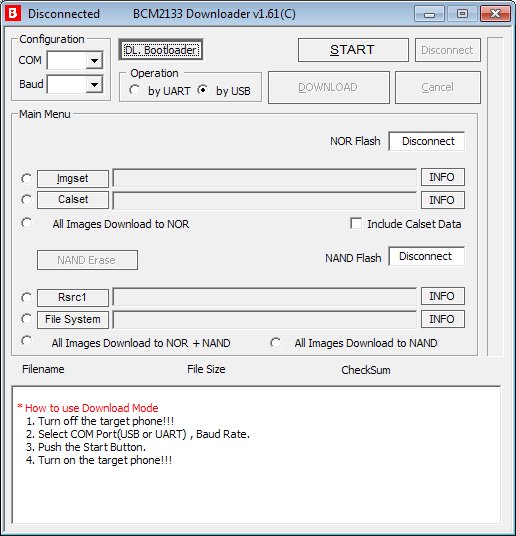Click the DL. Bootloader button
This screenshot has width=516, height=536.
coord(161,50)
